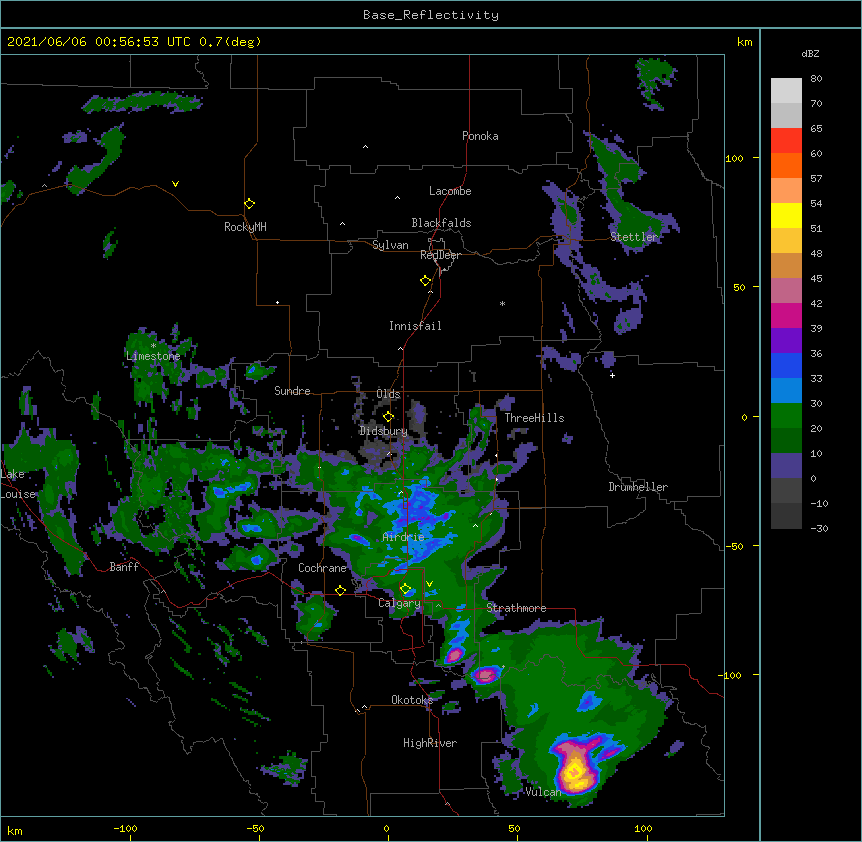
Task: Click the Stettler city label
Action: click(x=634, y=237)
